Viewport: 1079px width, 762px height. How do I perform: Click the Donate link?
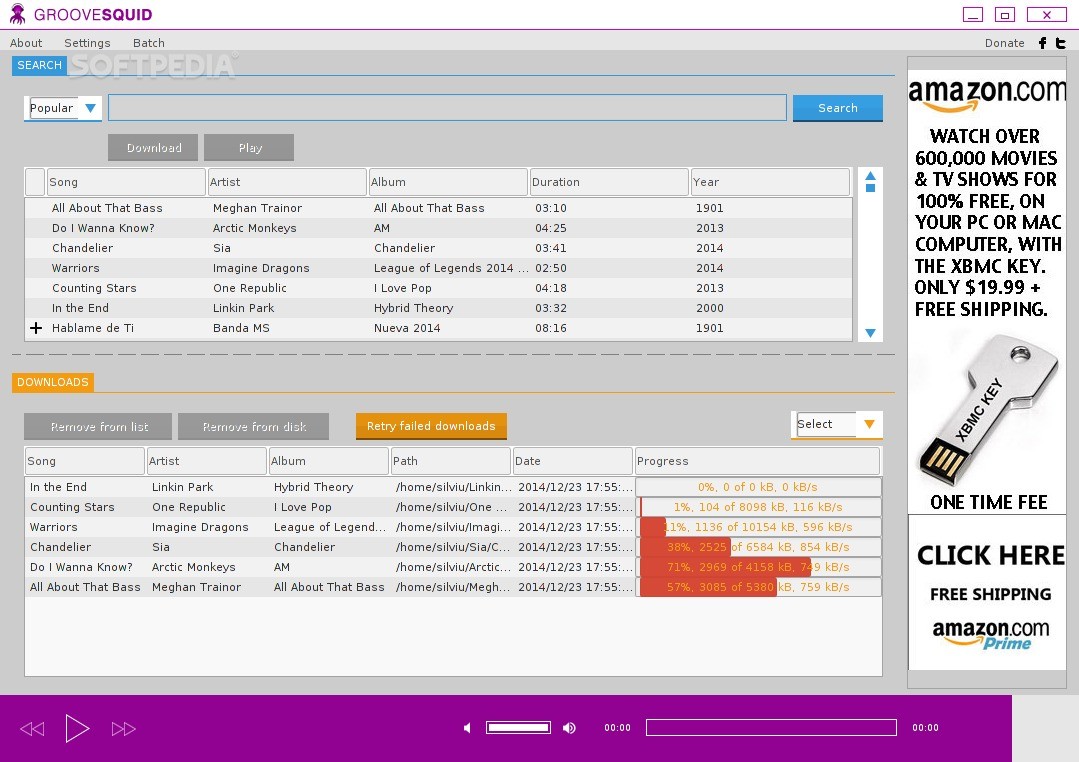pos(1004,43)
